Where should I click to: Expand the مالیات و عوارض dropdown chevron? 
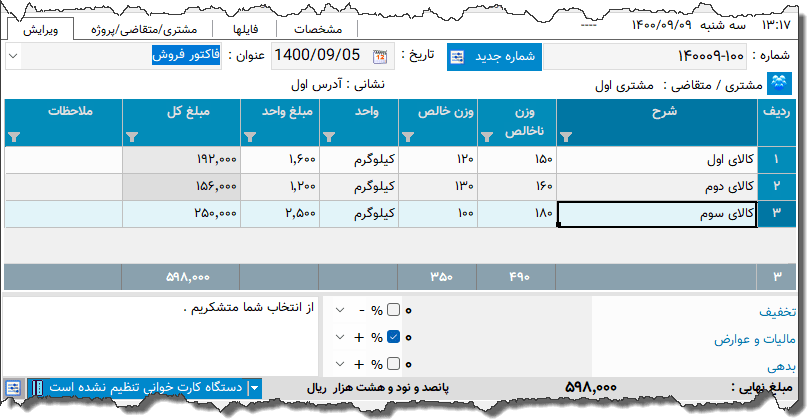[x=340, y=337]
